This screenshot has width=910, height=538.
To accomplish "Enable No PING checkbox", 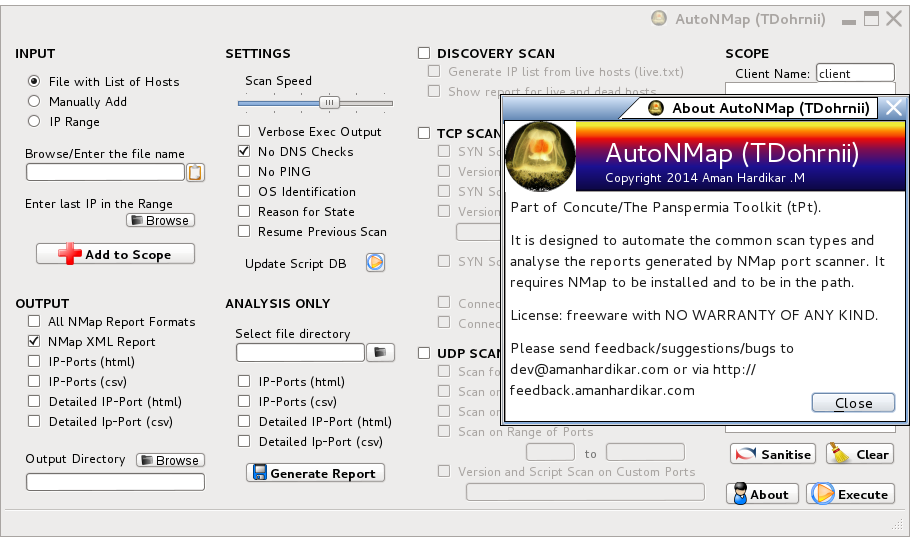I will [244, 171].
